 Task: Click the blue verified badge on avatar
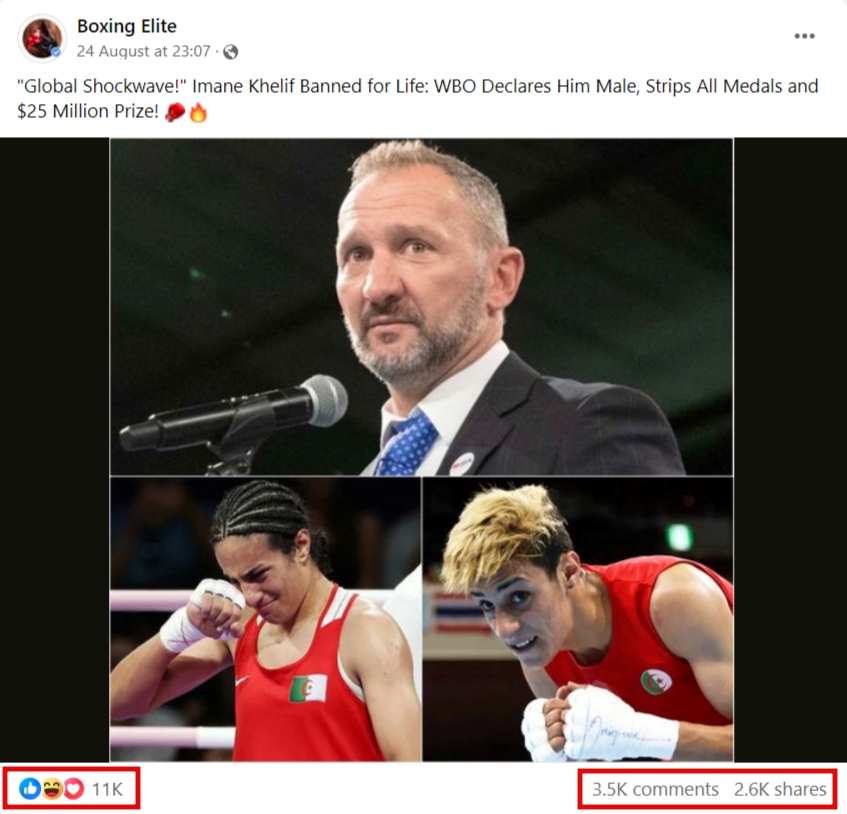click(56, 52)
